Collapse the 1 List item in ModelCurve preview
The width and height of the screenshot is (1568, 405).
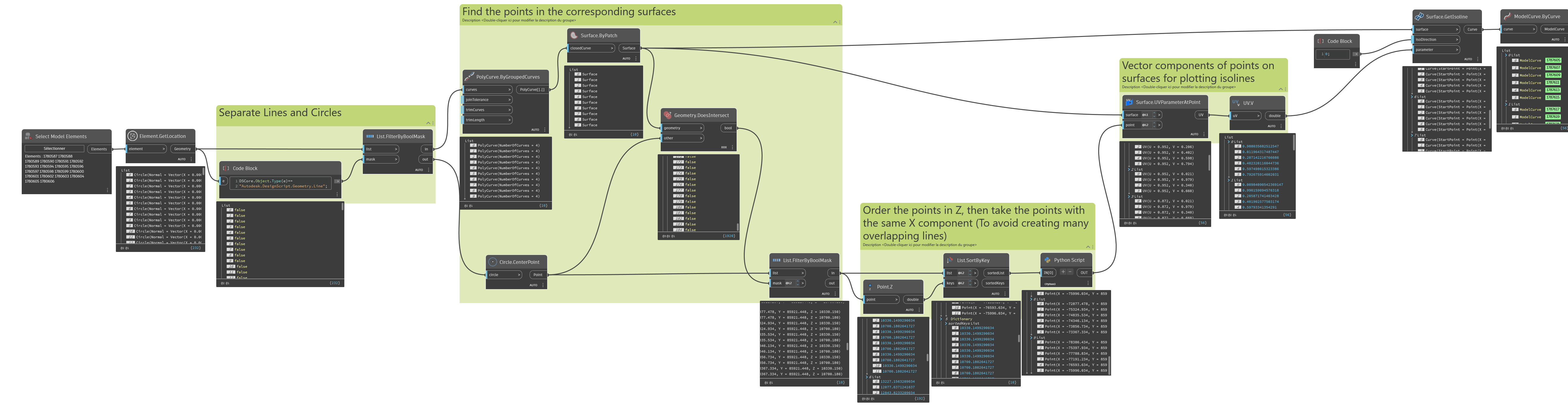[x=1506, y=104]
